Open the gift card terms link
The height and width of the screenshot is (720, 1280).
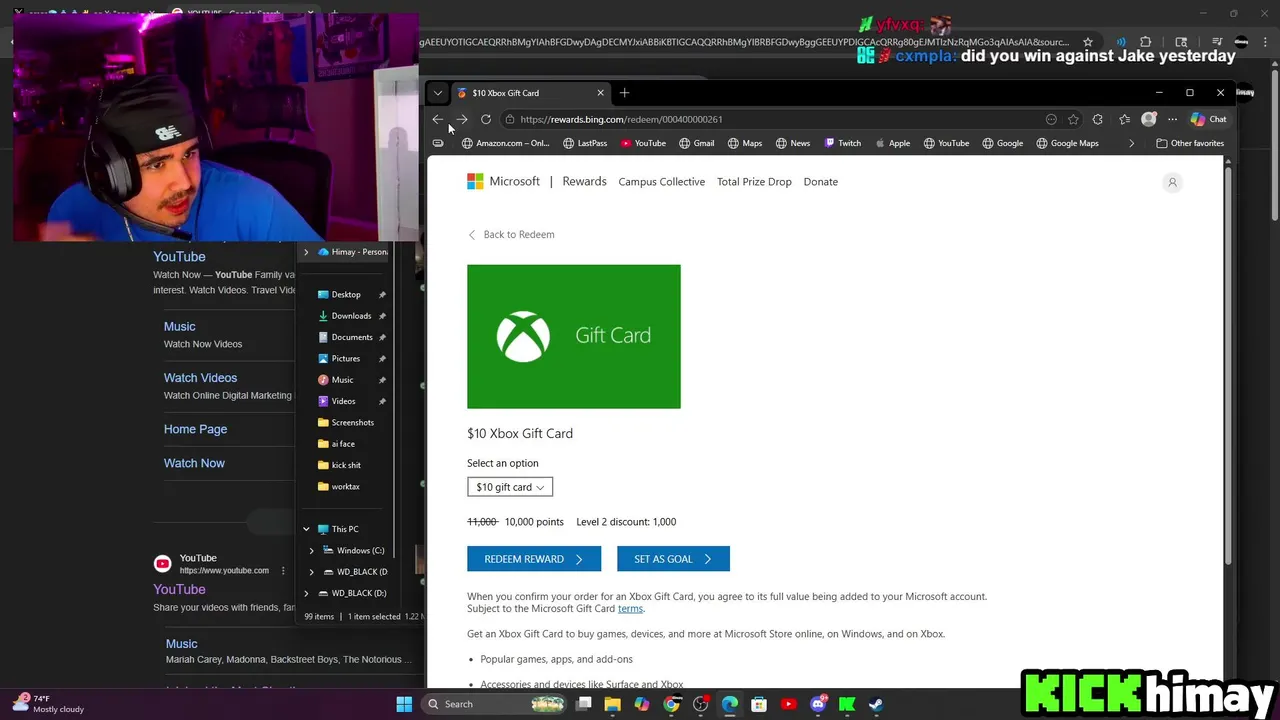630,608
